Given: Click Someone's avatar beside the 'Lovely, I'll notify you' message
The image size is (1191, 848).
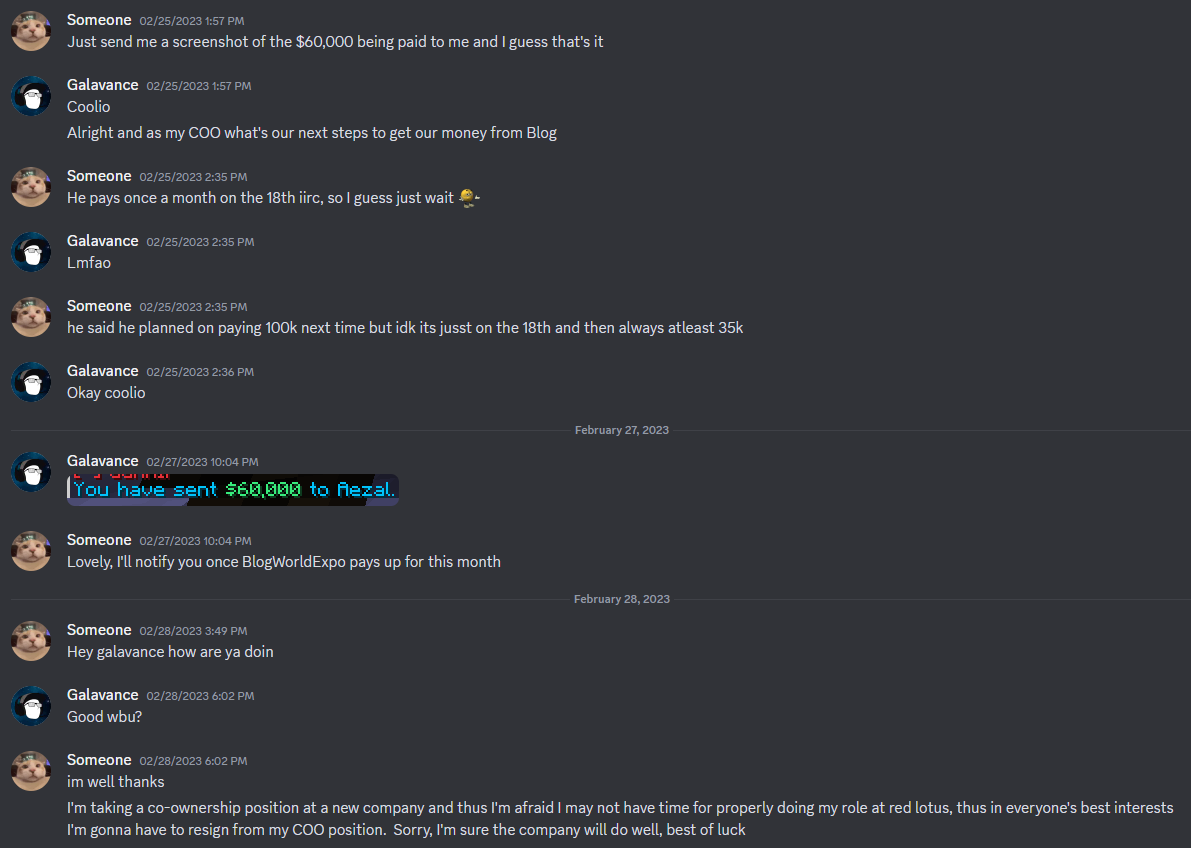Looking at the screenshot, I should 31,551.
